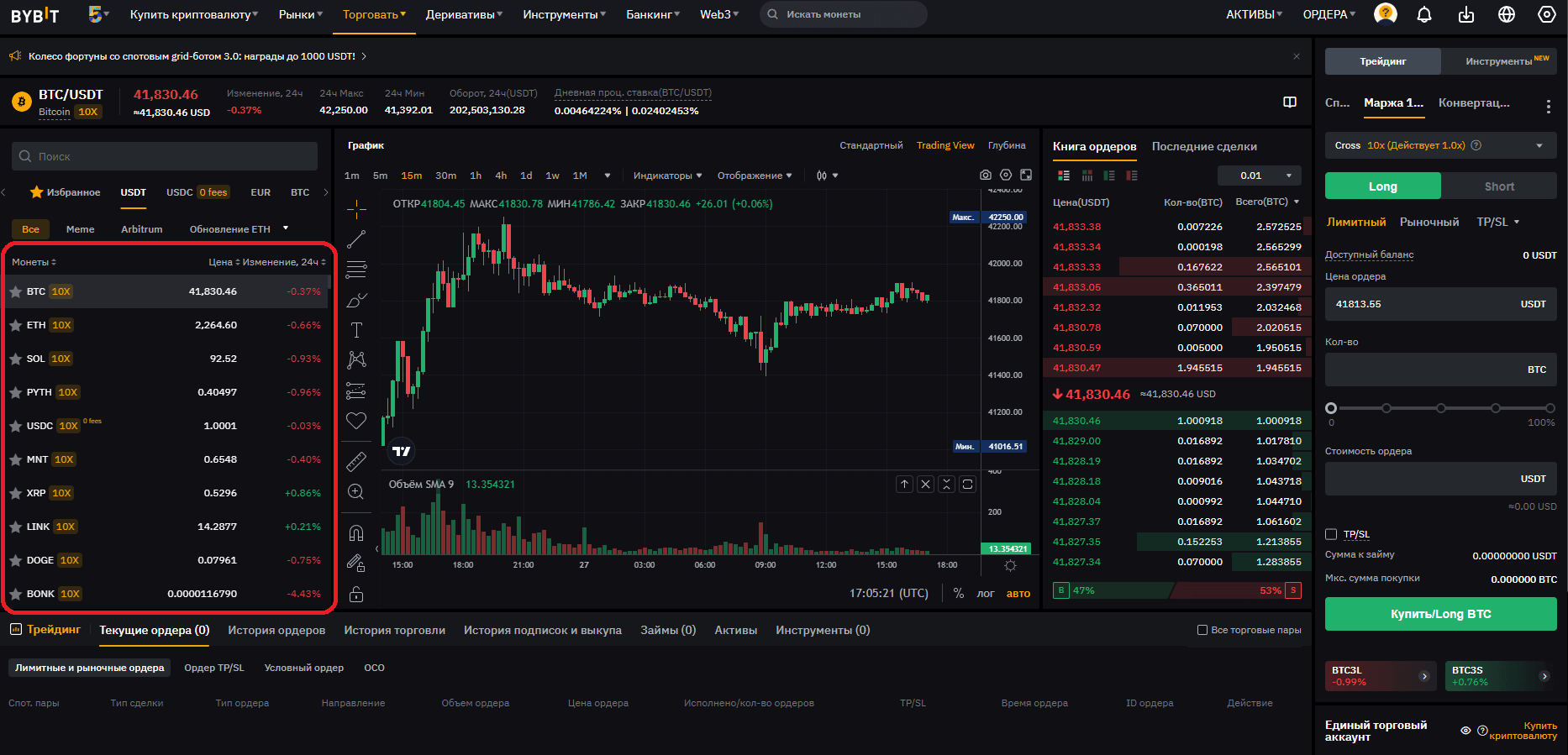Open the Cross 10x leverage dropdown
The image size is (1568, 755).
click(1440, 145)
